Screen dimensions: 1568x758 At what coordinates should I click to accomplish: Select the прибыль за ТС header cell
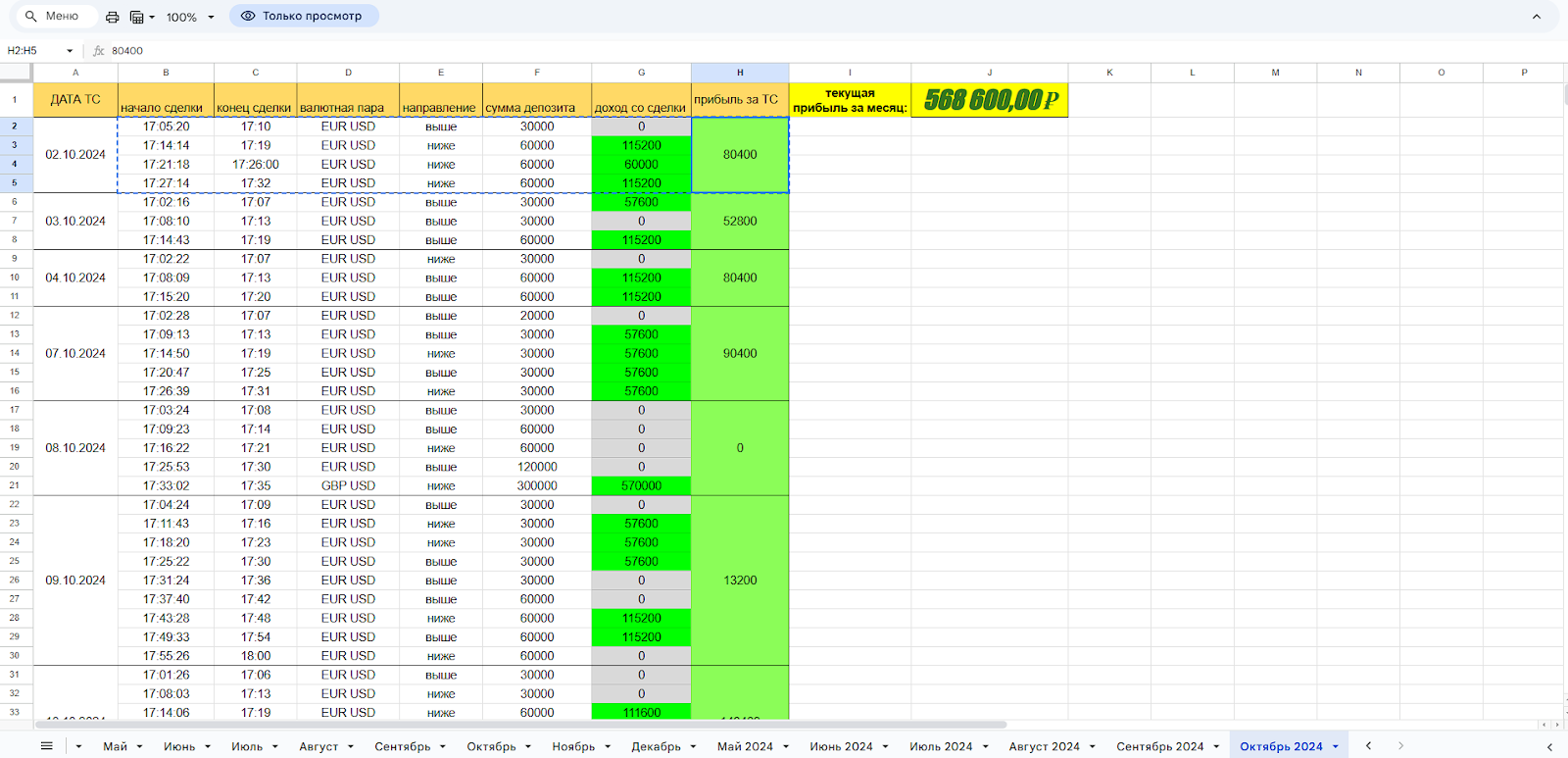click(x=740, y=100)
